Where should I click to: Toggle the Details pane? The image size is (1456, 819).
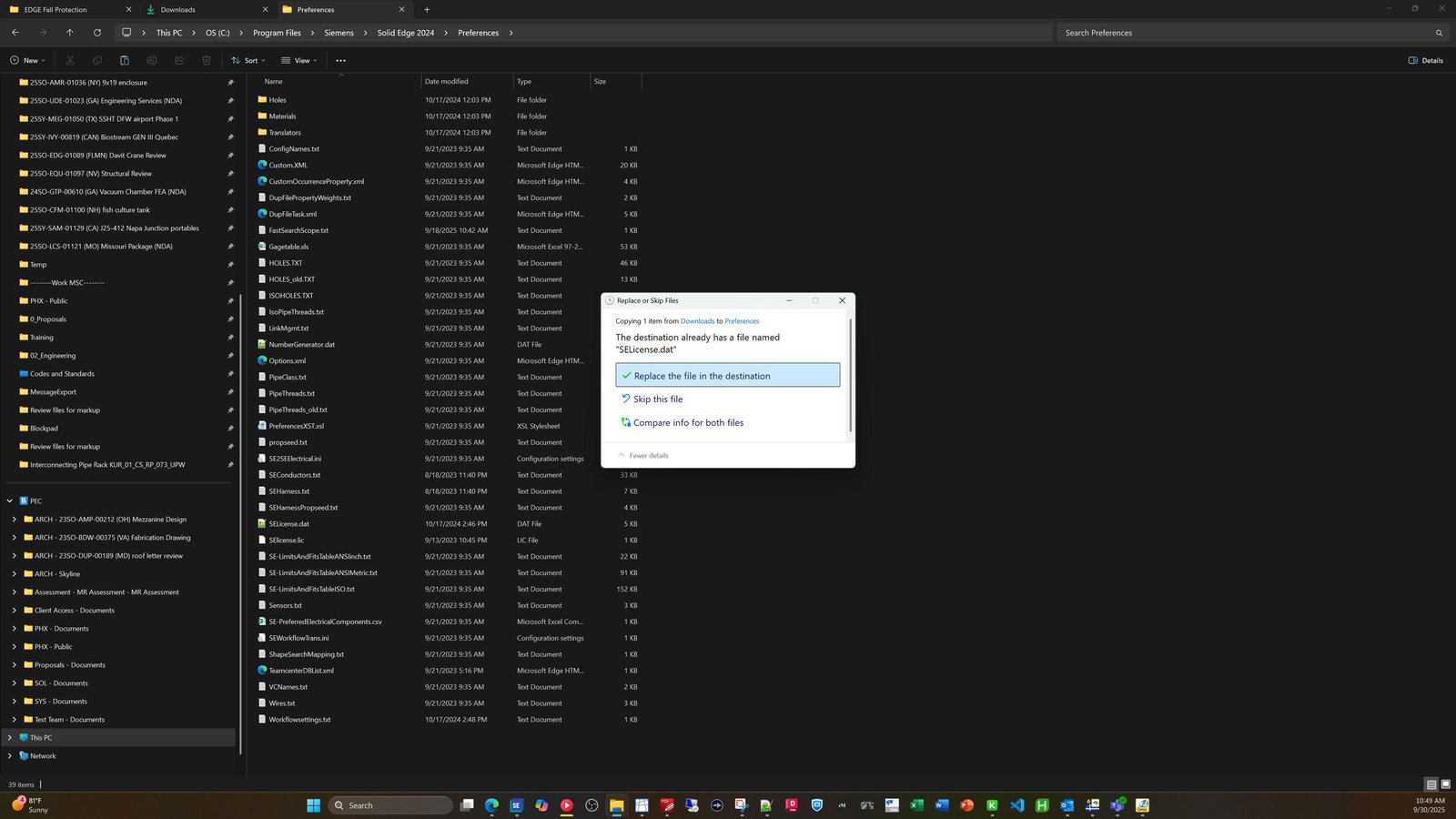(x=1425, y=61)
